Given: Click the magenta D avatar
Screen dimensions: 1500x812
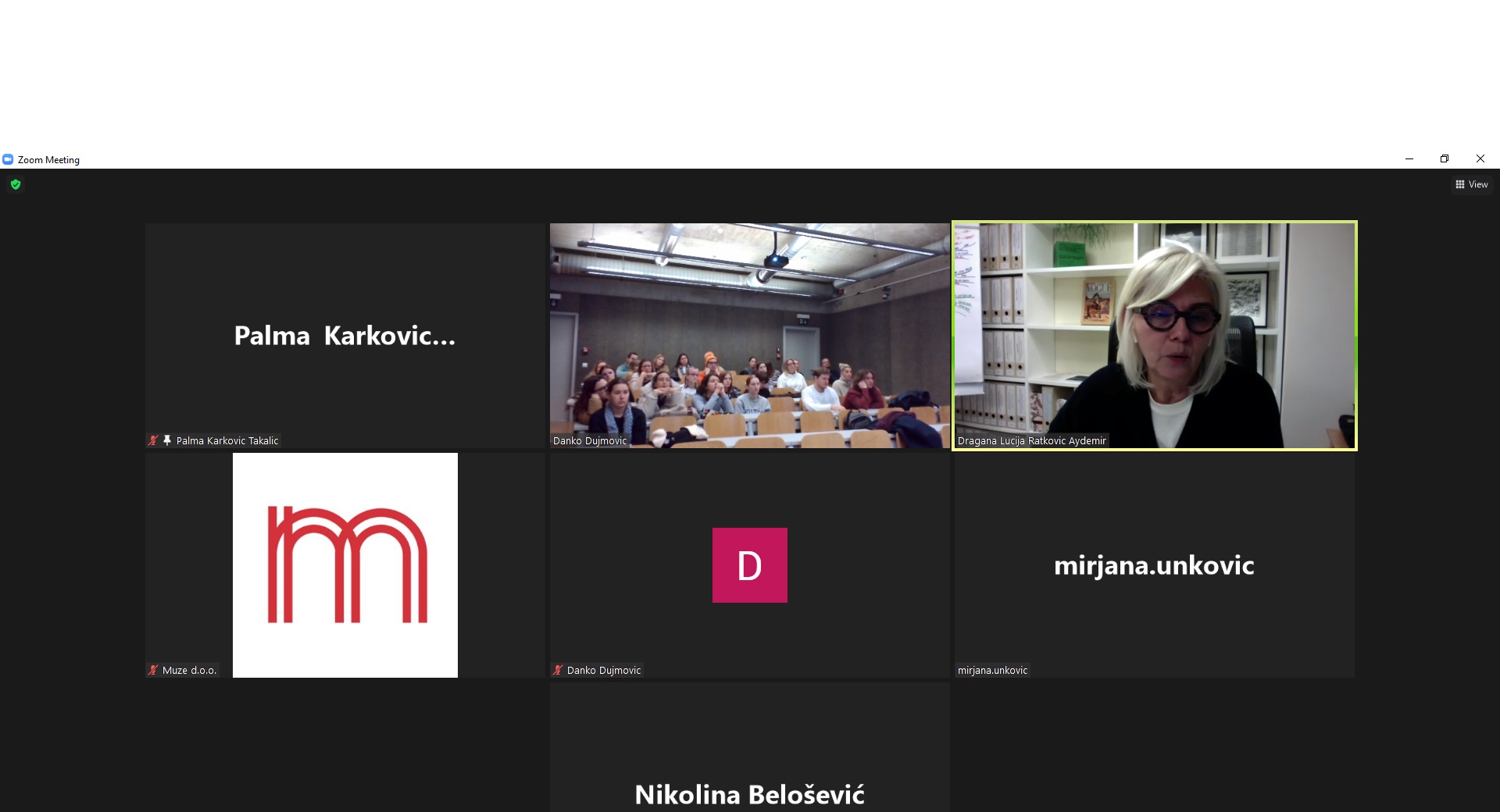Looking at the screenshot, I should pos(749,565).
